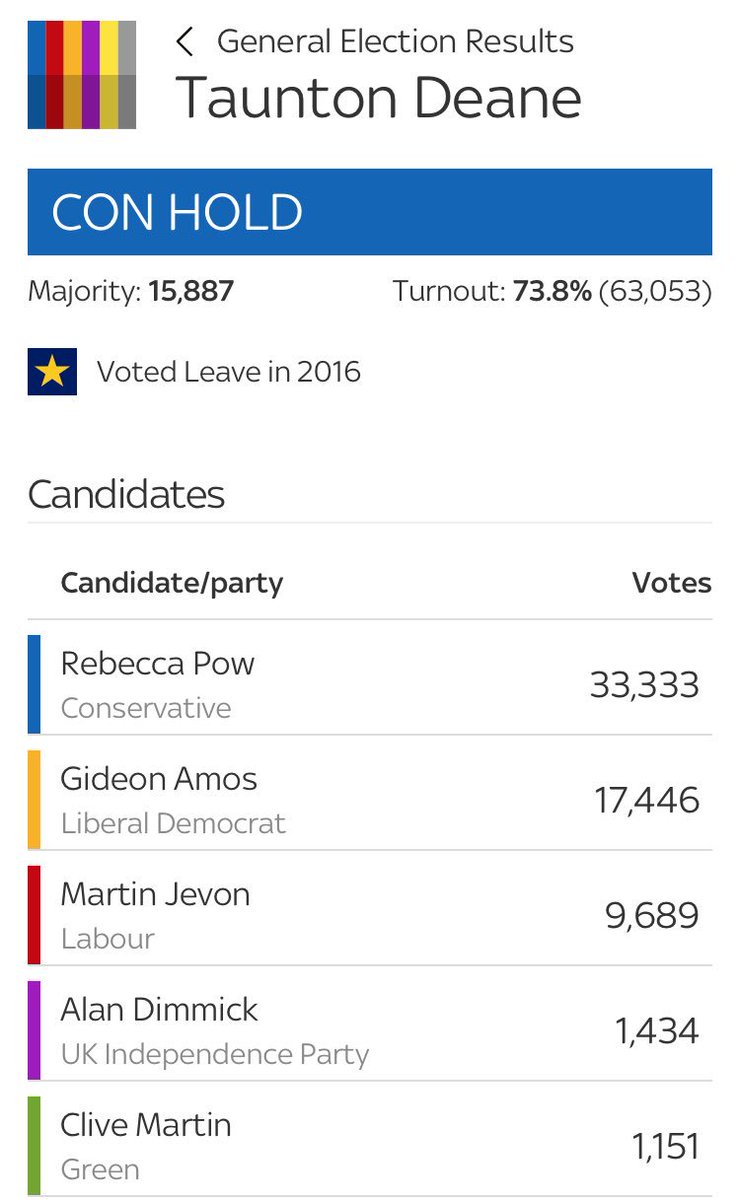Tap the CON HOLD blue banner
739x1200 pixels.
click(x=370, y=212)
